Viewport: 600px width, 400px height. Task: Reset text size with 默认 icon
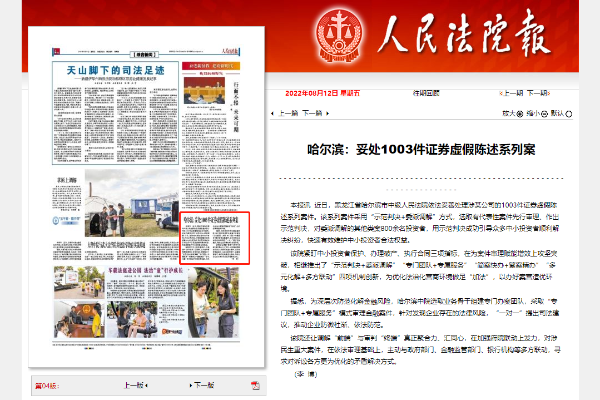(x=571, y=114)
